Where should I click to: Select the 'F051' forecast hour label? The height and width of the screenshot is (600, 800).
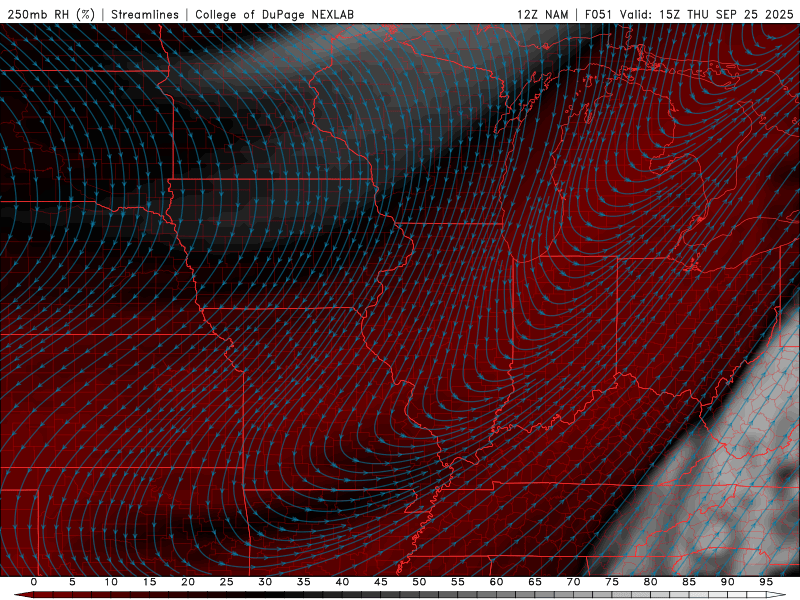coord(599,14)
